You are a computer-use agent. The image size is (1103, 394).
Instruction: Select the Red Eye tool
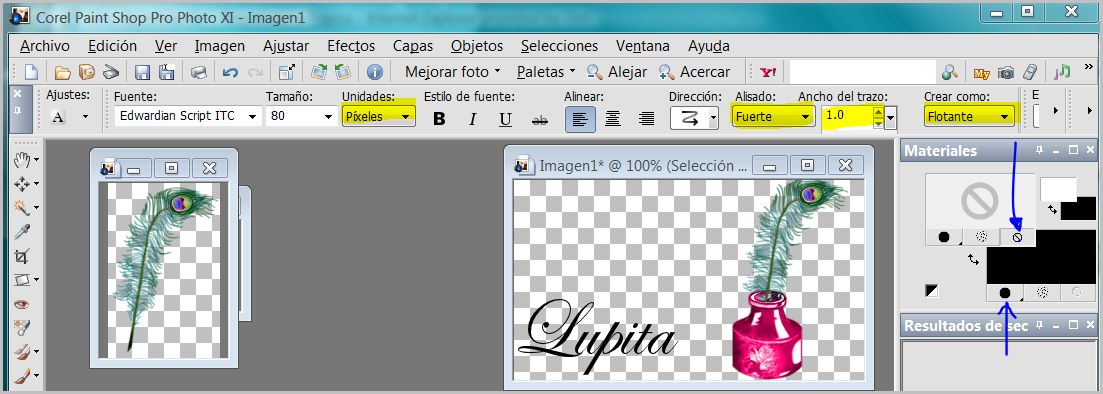[x=22, y=304]
